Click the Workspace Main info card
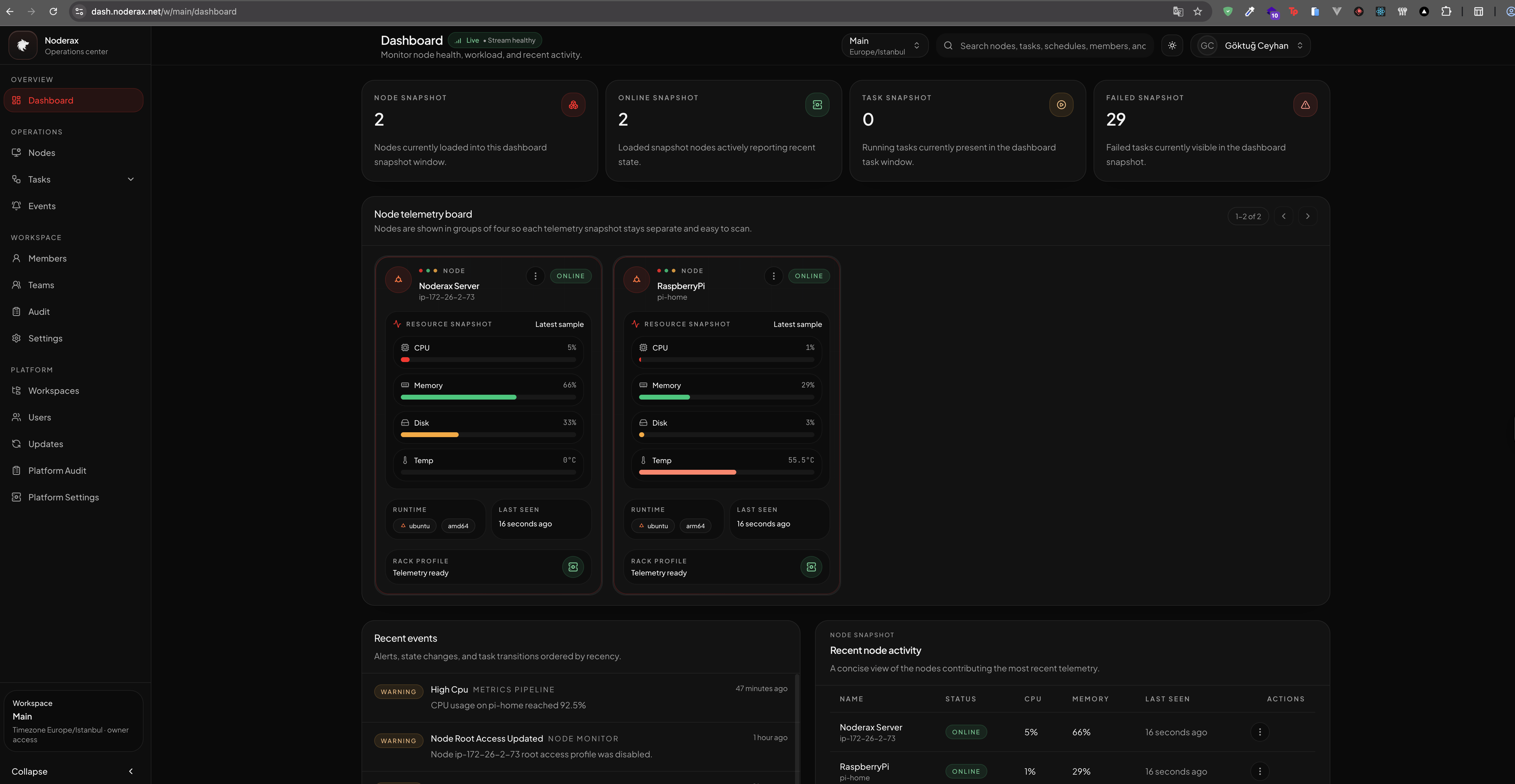1515x784 pixels. coord(73,721)
